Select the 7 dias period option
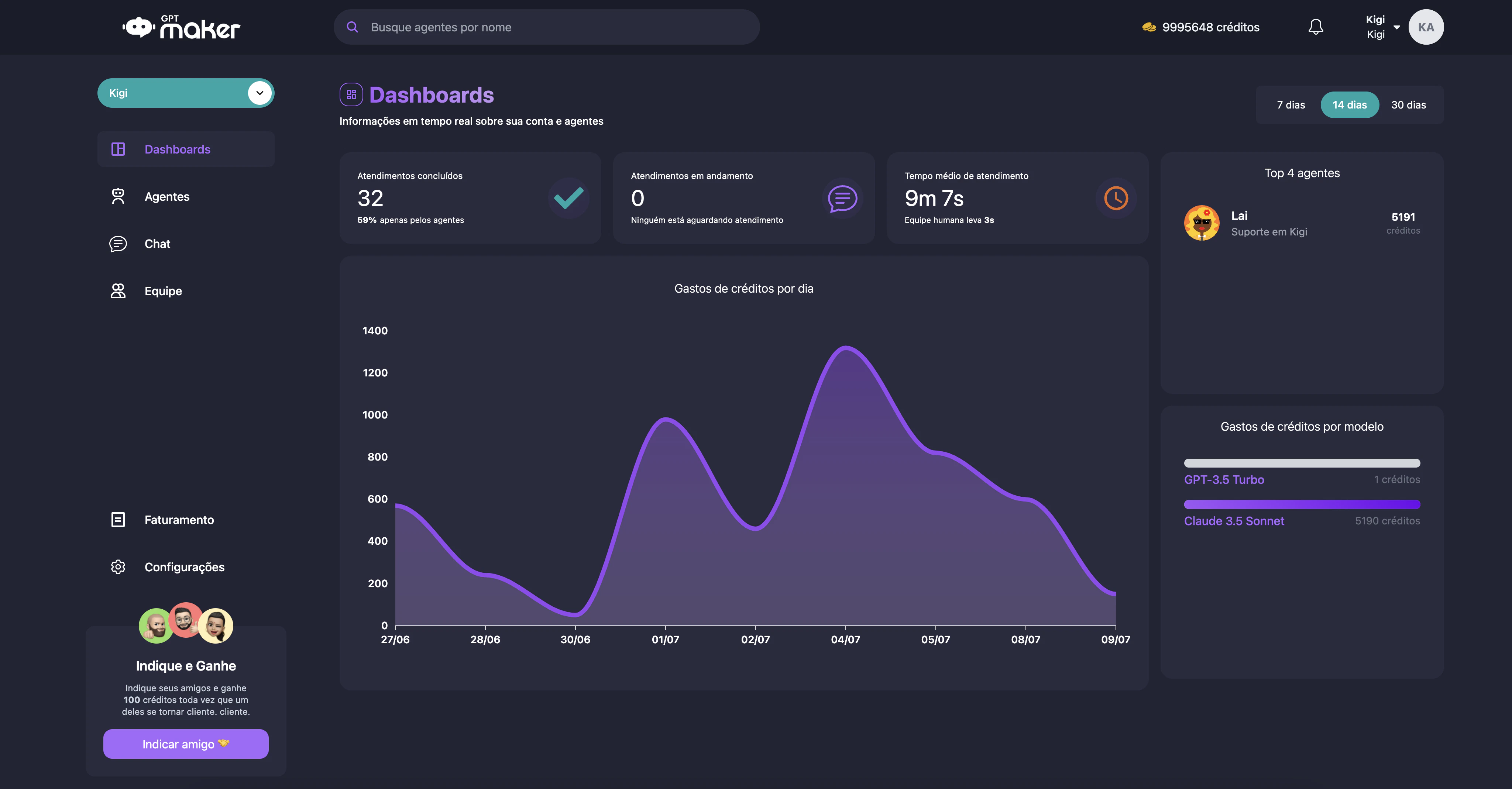The image size is (1512, 789). [1291, 105]
